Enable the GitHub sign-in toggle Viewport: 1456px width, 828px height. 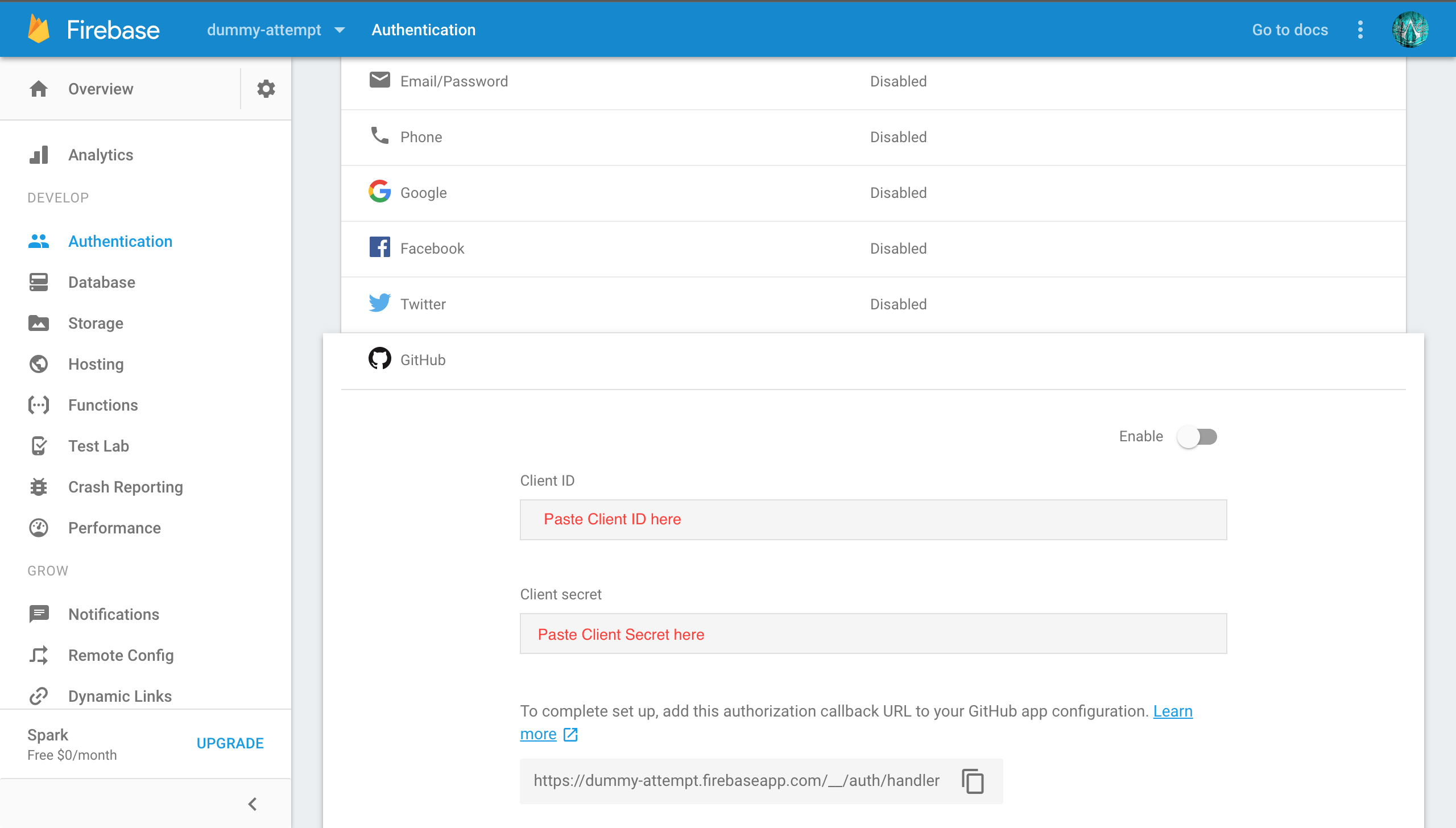pos(1198,436)
